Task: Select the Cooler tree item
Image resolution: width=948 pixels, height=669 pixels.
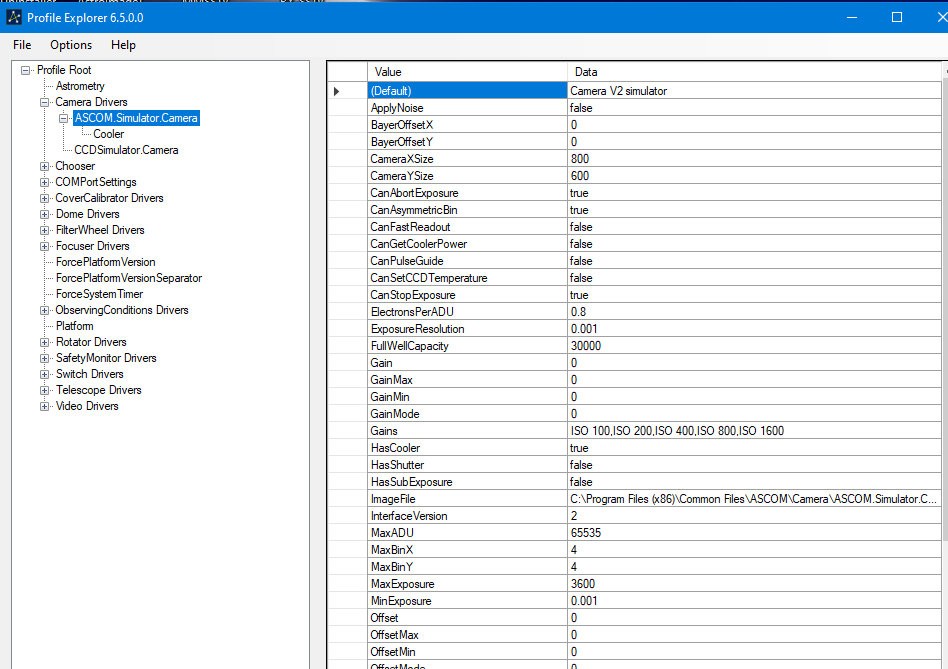Action: click(108, 134)
